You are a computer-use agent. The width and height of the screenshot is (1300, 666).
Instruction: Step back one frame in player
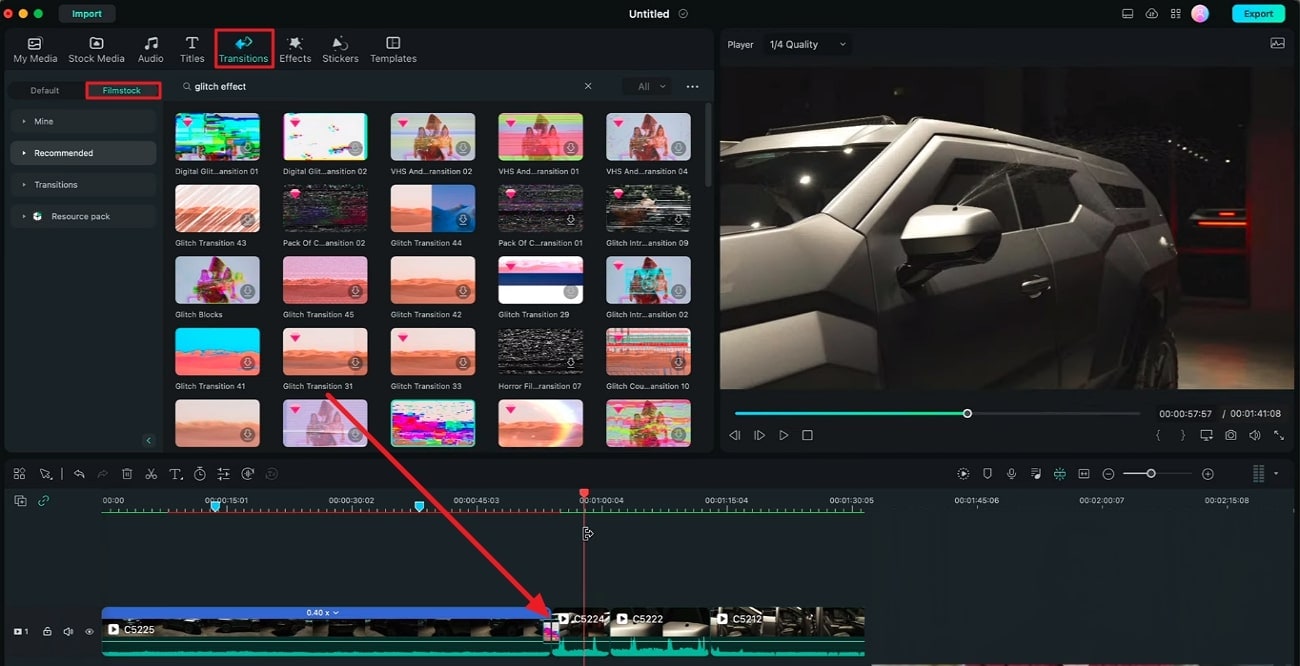pos(735,436)
